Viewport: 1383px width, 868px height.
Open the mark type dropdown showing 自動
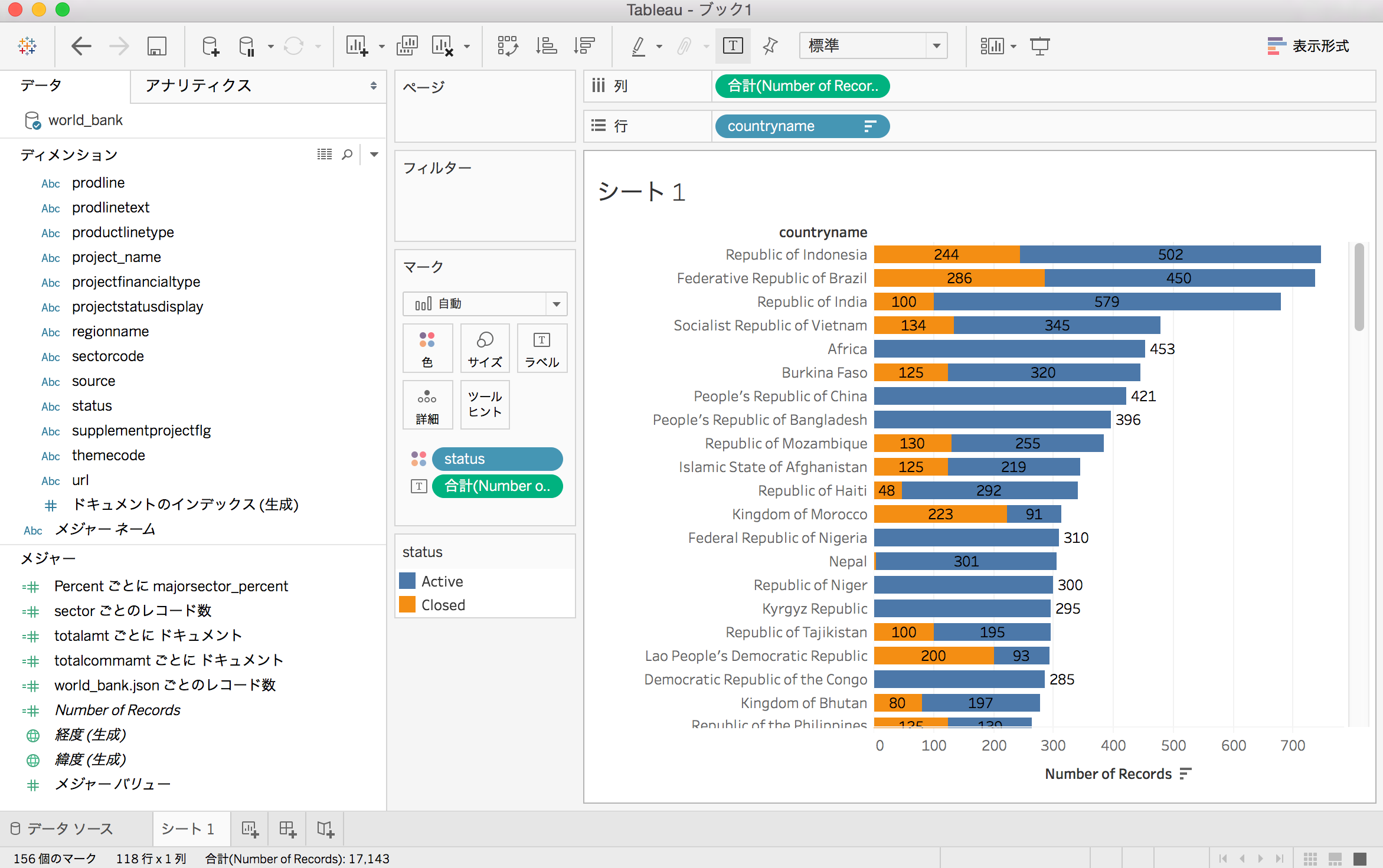click(555, 303)
